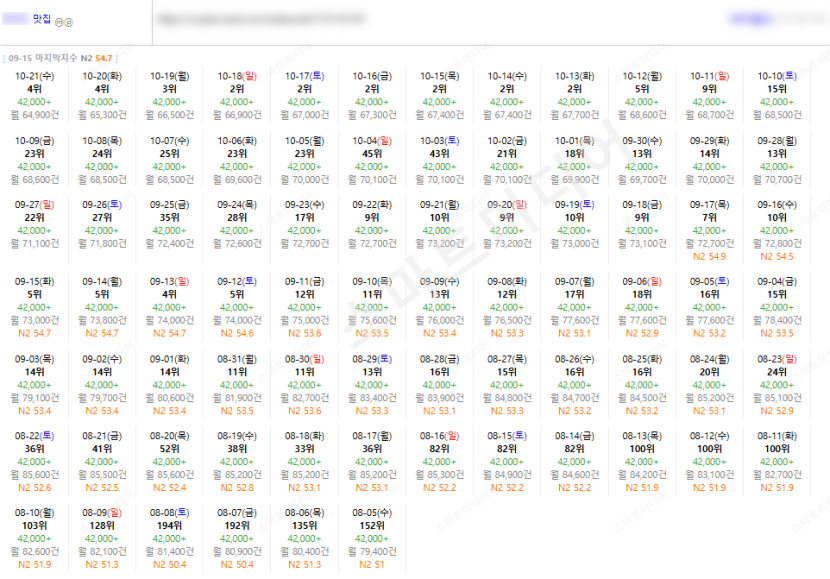Screen dimensions: 830x579
Task: Click the 45위 rank value
Action: pos(372,153)
